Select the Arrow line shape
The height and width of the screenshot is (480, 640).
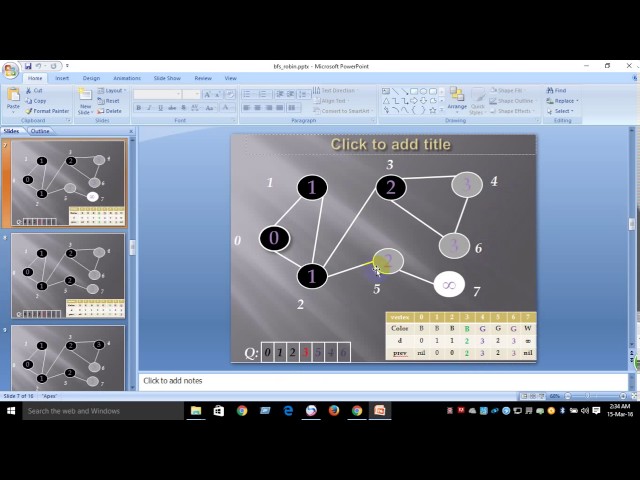coord(404,91)
